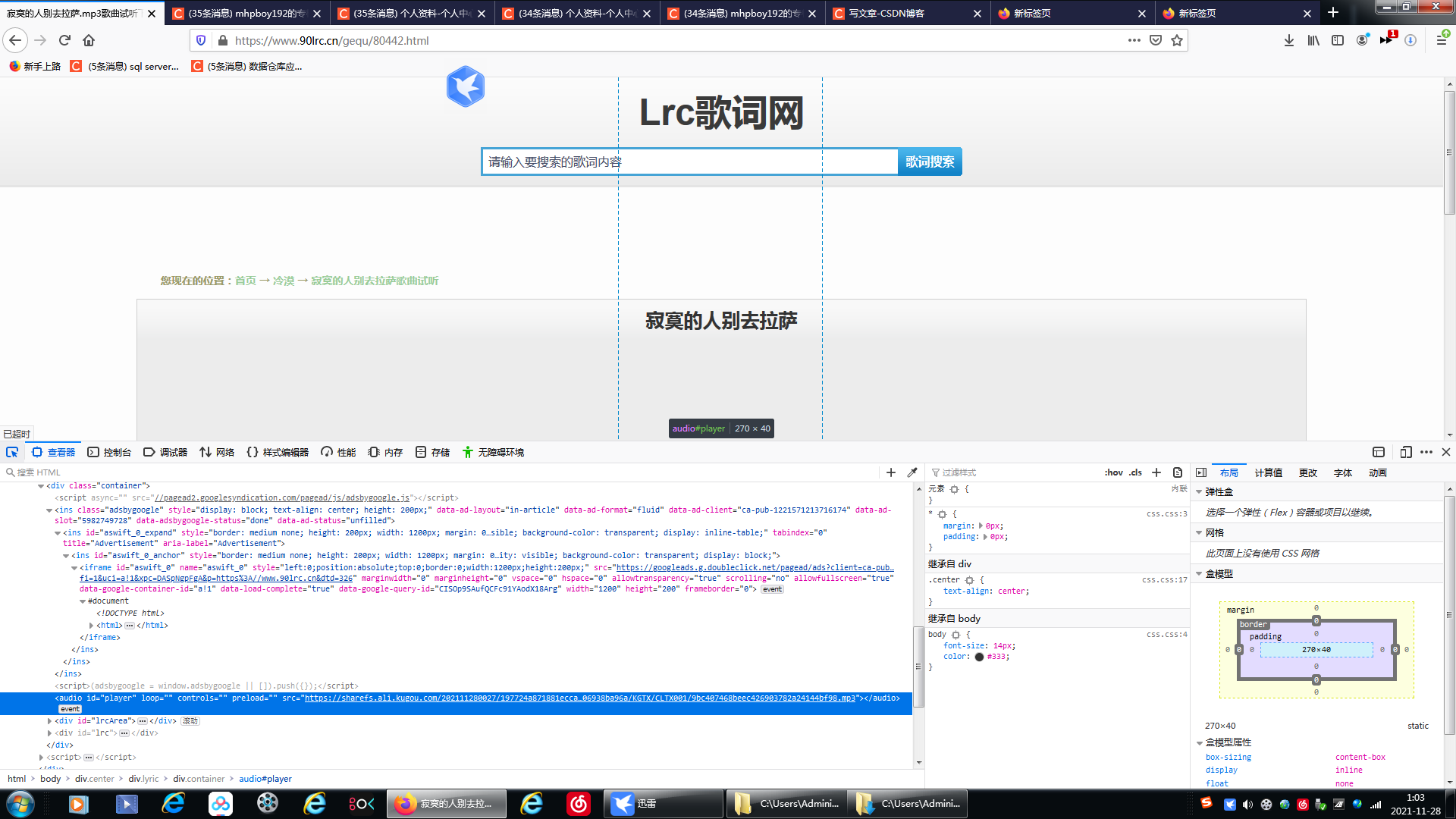Expand the div id lrc node
Image resolution: width=1456 pixels, height=819 pixels.
click(x=50, y=733)
